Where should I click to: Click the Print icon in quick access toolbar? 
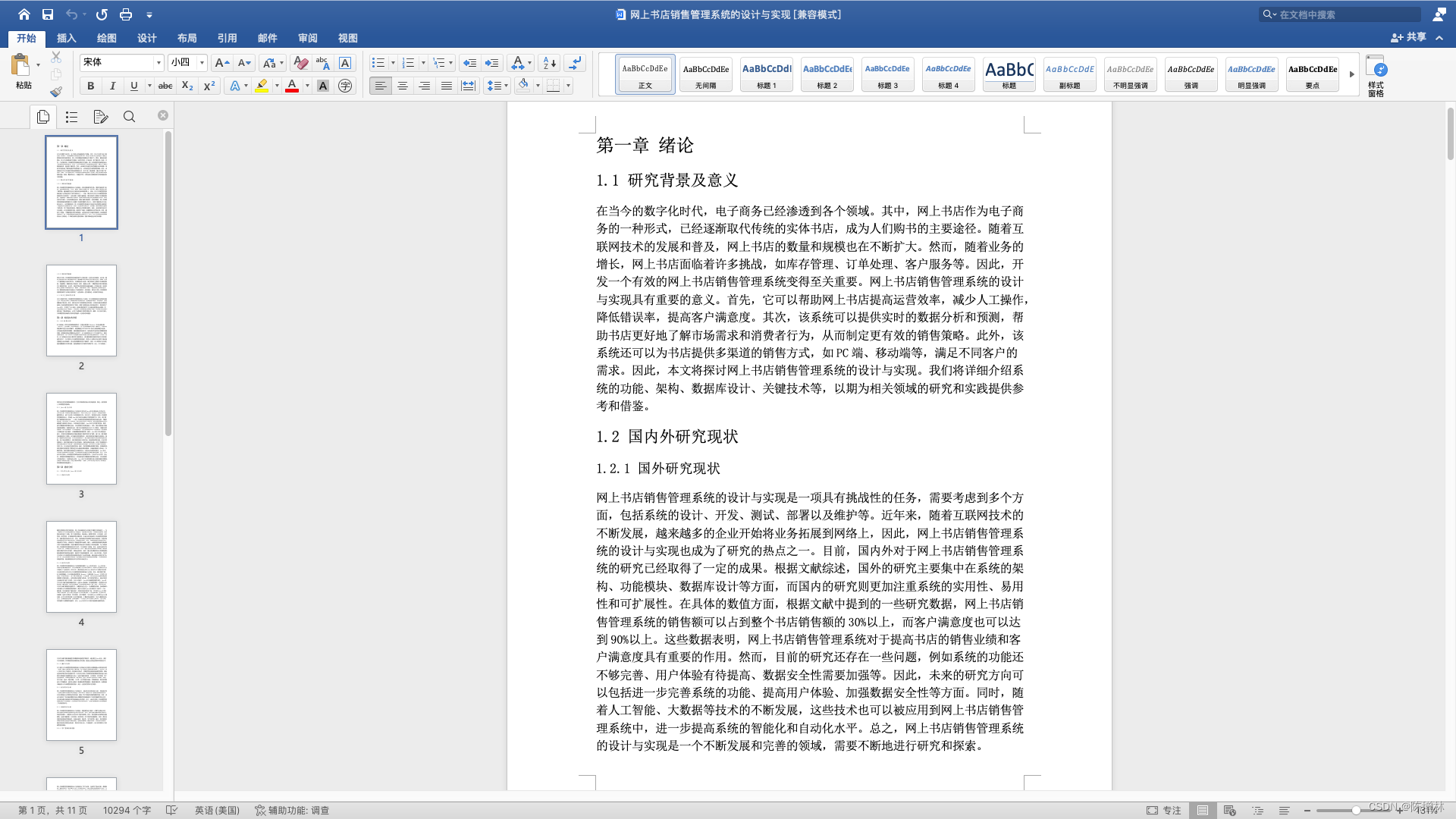pyautogui.click(x=126, y=14)
